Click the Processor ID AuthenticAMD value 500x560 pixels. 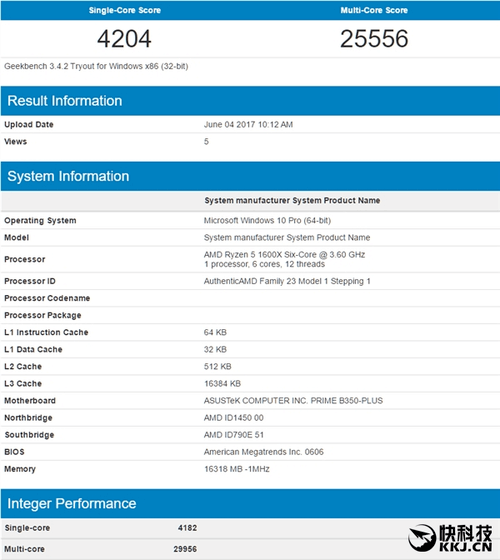tap(287, 281)
